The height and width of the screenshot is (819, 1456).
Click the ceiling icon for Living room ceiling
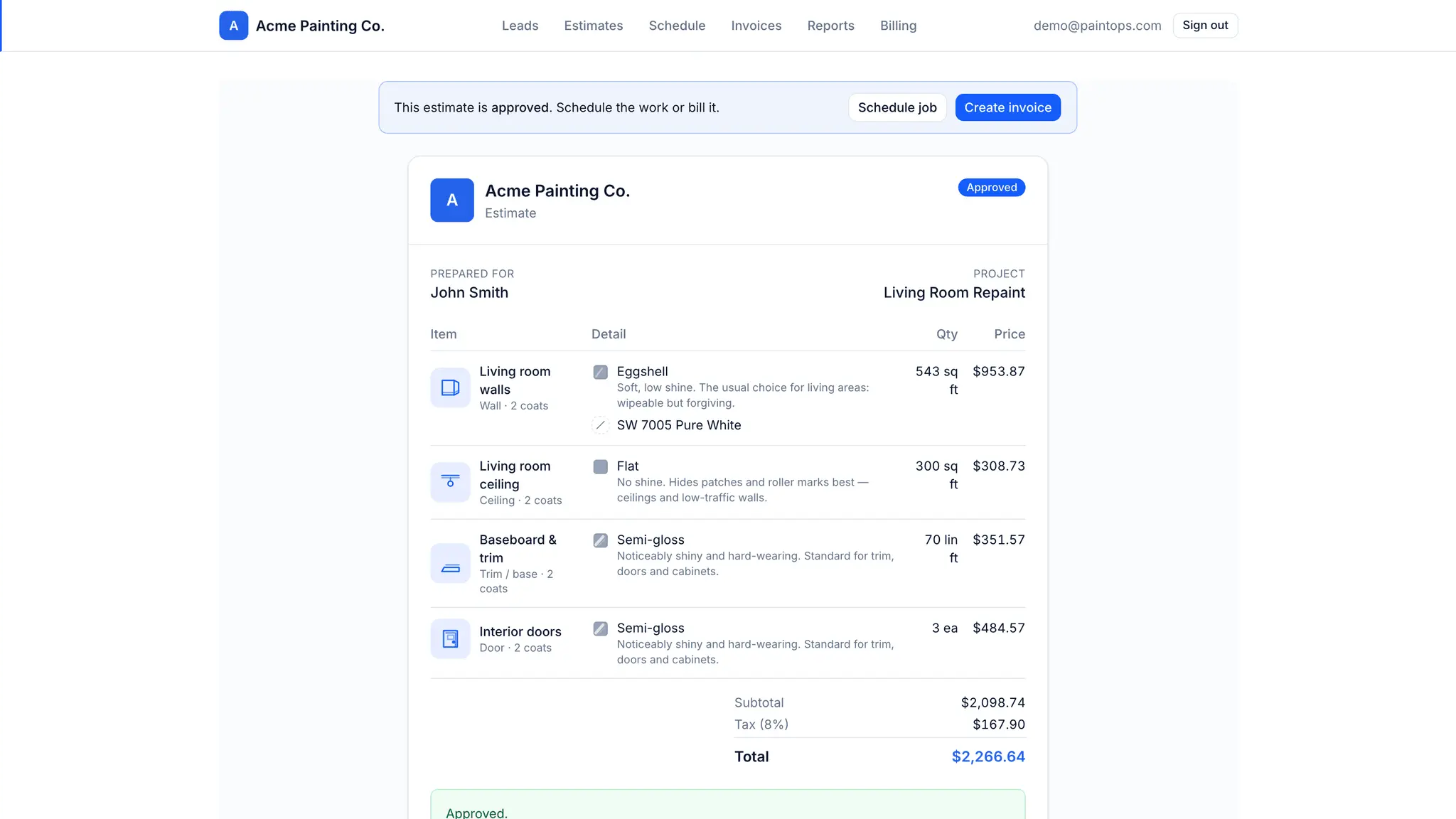(450, 482)
